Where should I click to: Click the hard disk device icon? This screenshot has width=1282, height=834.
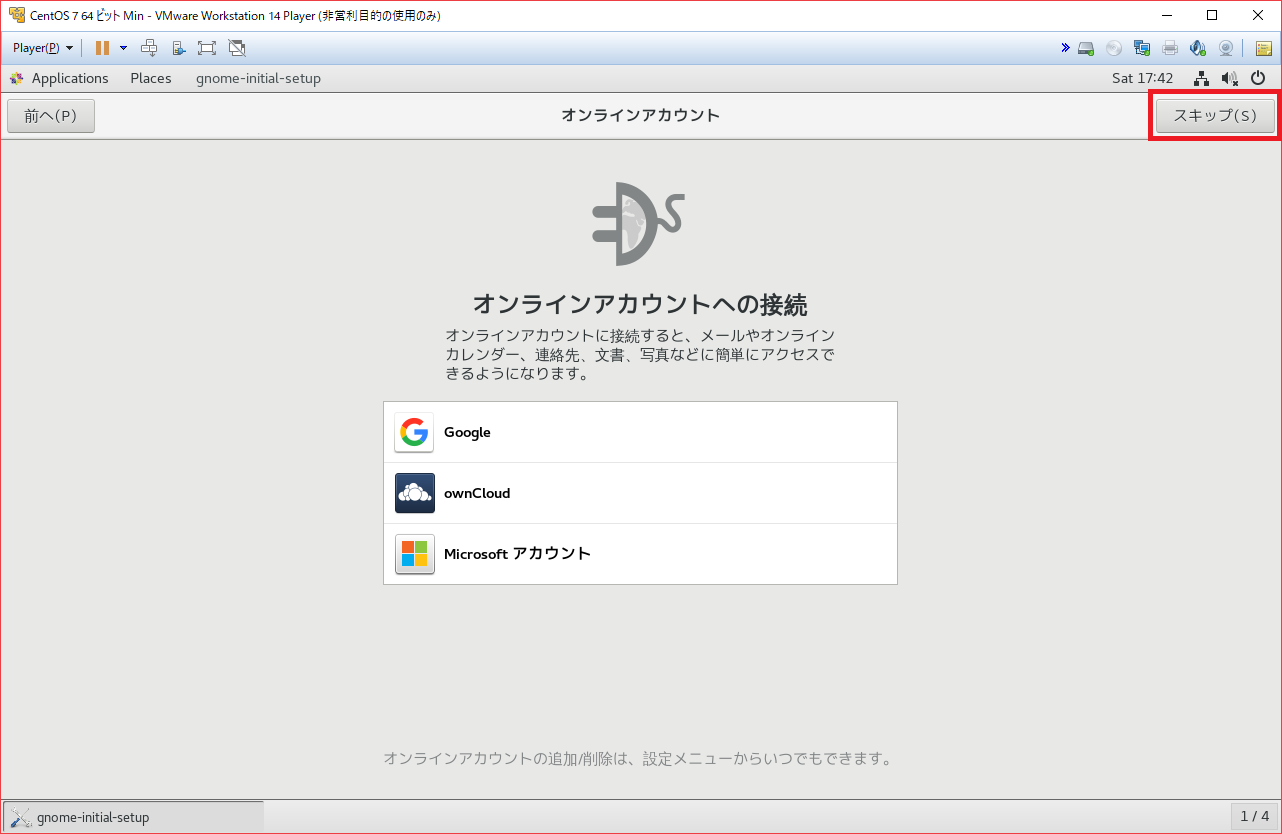(1086, 48)
